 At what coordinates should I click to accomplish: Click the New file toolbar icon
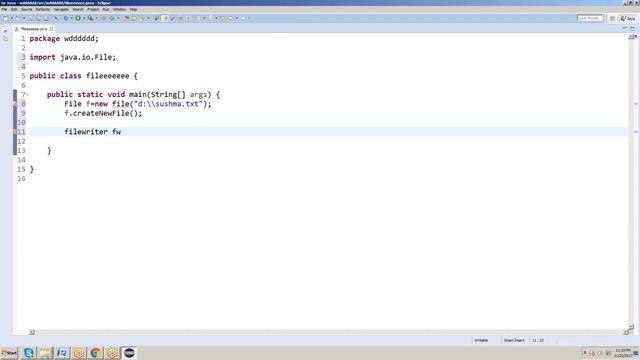click(6, 18)
